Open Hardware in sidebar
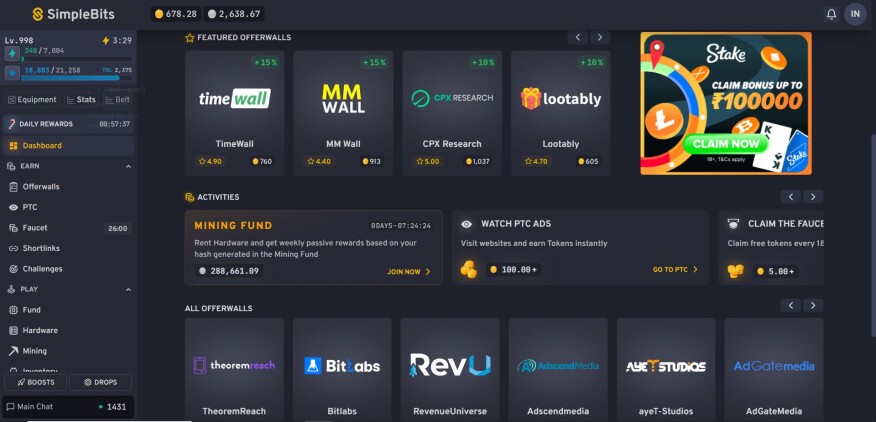The height and width of the screenshot is (422, 876). [x=68, y=330]
